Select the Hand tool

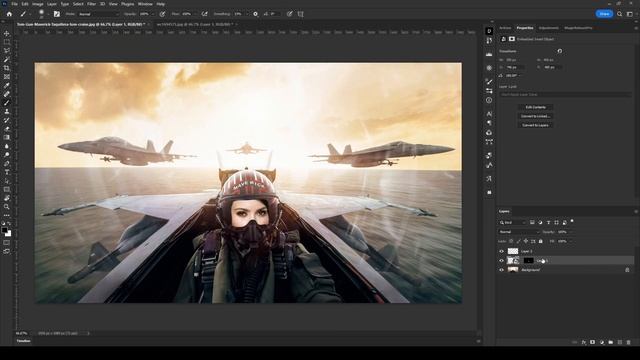point(7,198)
